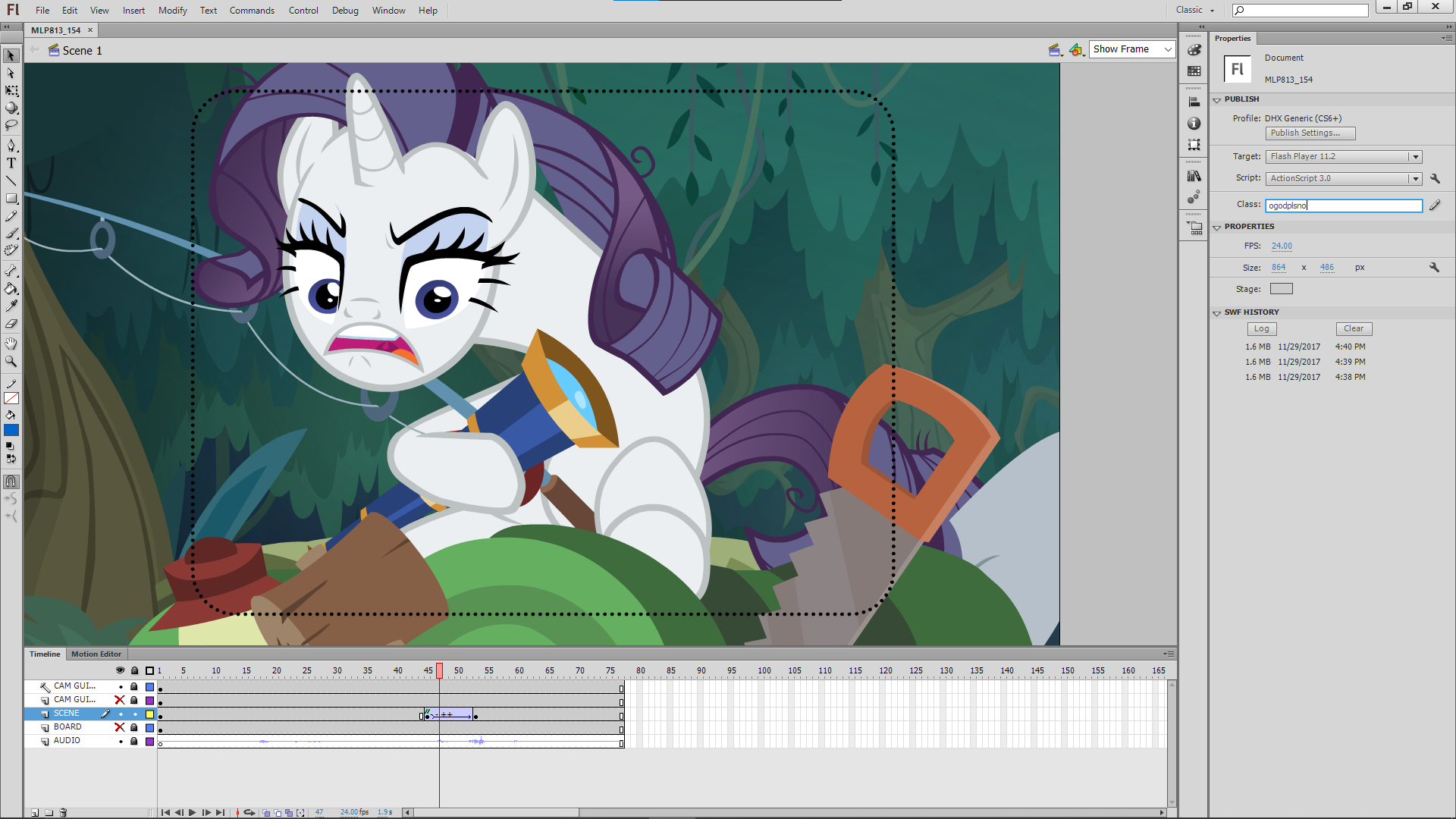Select the Eraser tool
Screen dimensions: 1456x819
[11, 325]
